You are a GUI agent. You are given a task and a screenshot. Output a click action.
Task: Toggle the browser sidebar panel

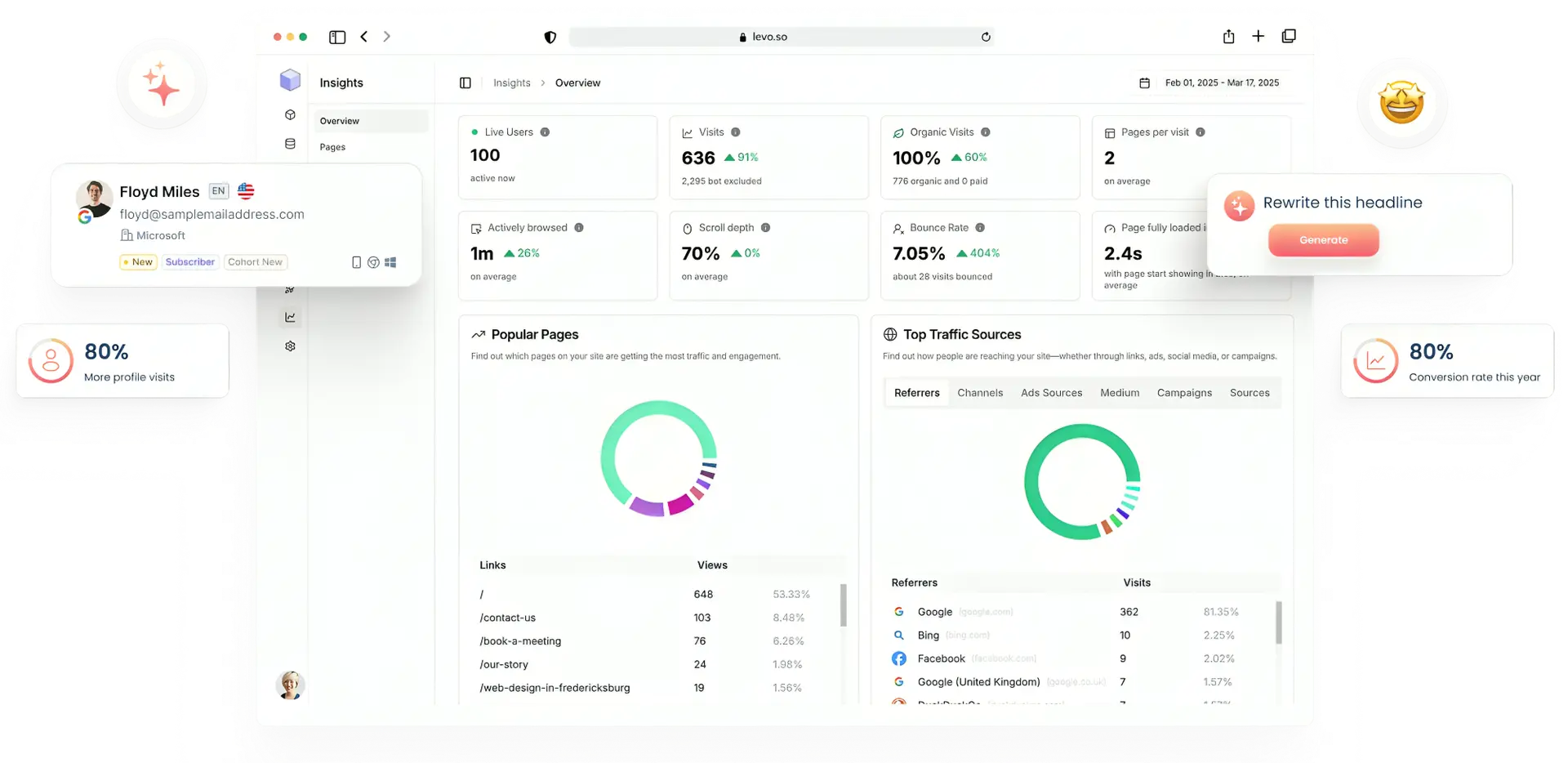tap(337, 37)
